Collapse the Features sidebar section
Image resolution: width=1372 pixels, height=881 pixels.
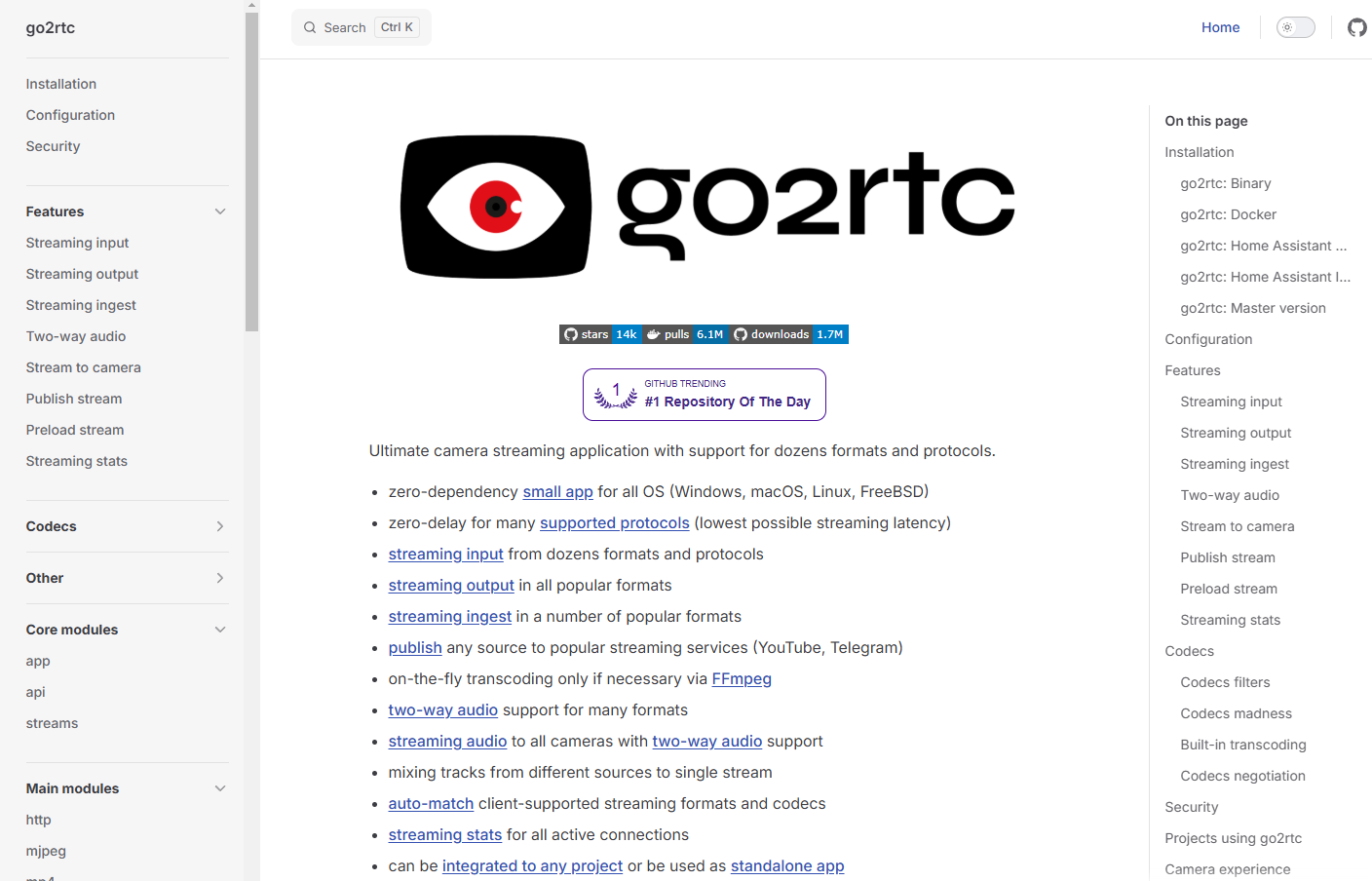click(x=220, y=211)
